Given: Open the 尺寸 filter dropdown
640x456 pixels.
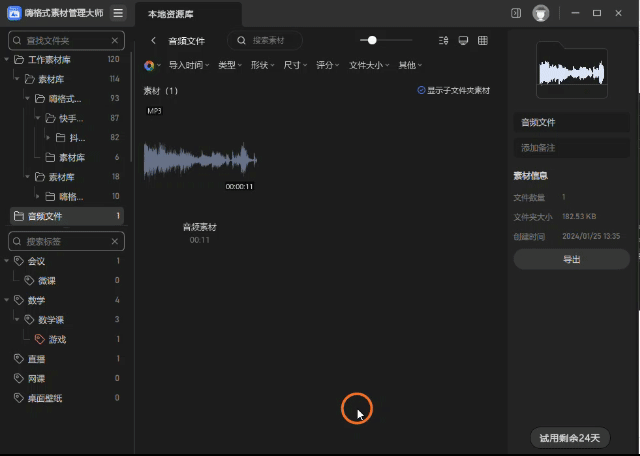Looking at the screenshot, I should click(x=295, y=65).
